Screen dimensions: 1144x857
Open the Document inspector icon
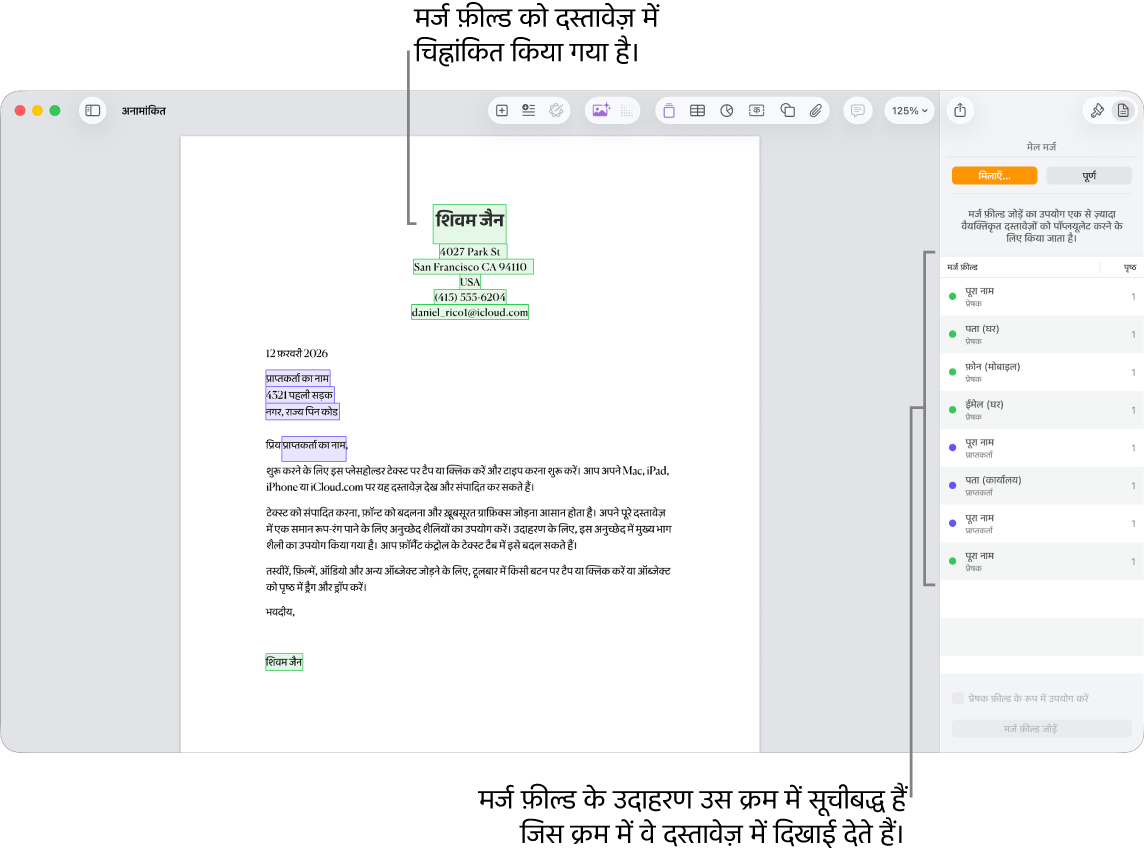[1124, 111]
